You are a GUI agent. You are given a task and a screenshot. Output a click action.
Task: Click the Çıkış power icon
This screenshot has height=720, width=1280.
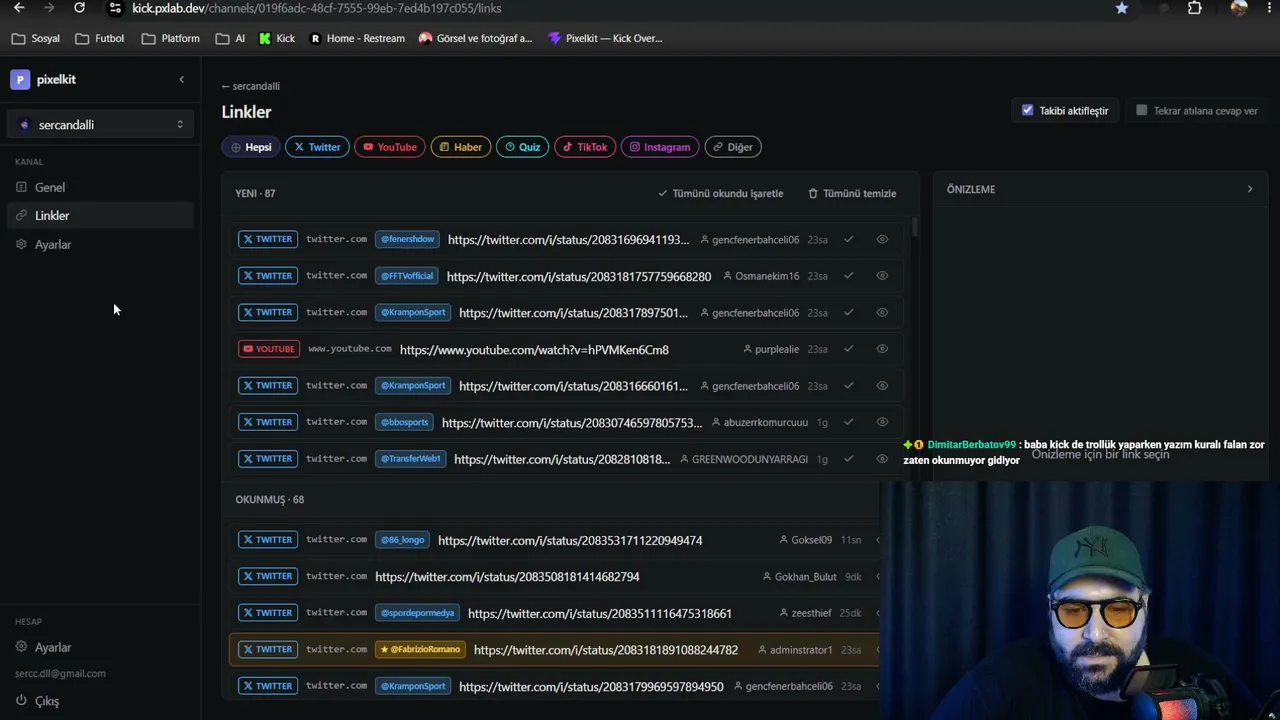pyautogui.click(x=21, y=701)
